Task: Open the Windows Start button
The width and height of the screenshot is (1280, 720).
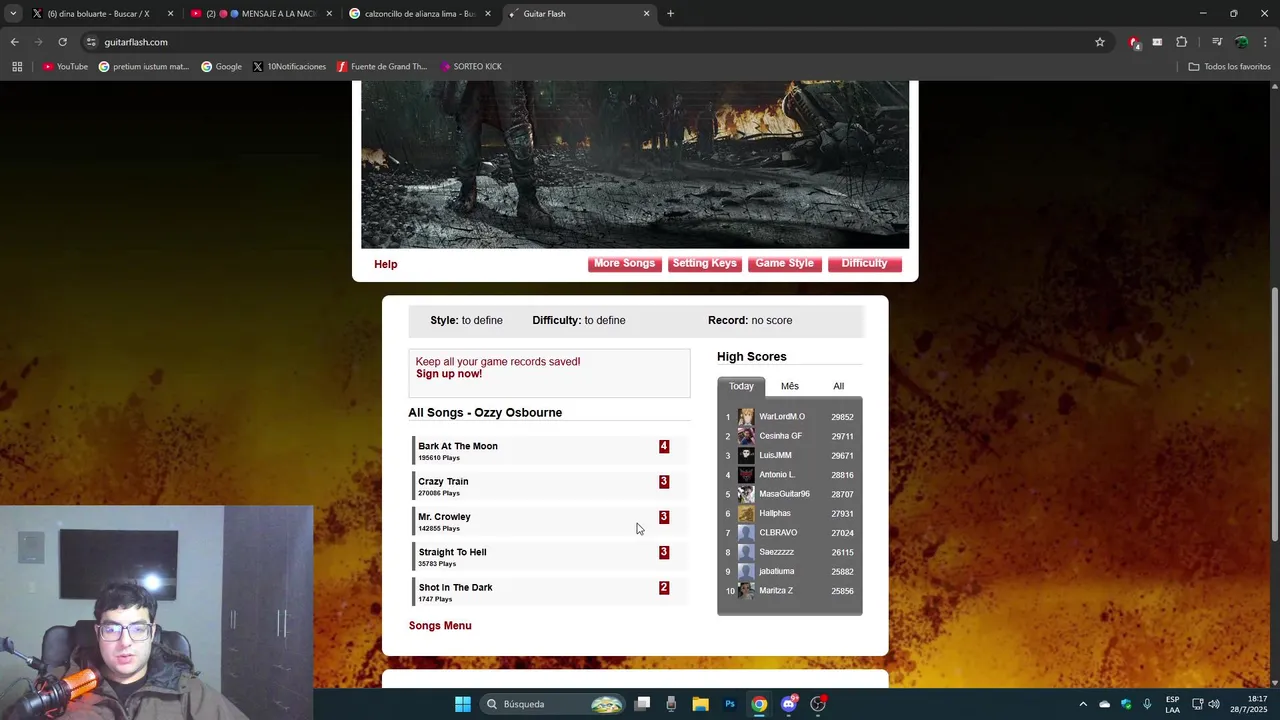Action: pos(463,704)
